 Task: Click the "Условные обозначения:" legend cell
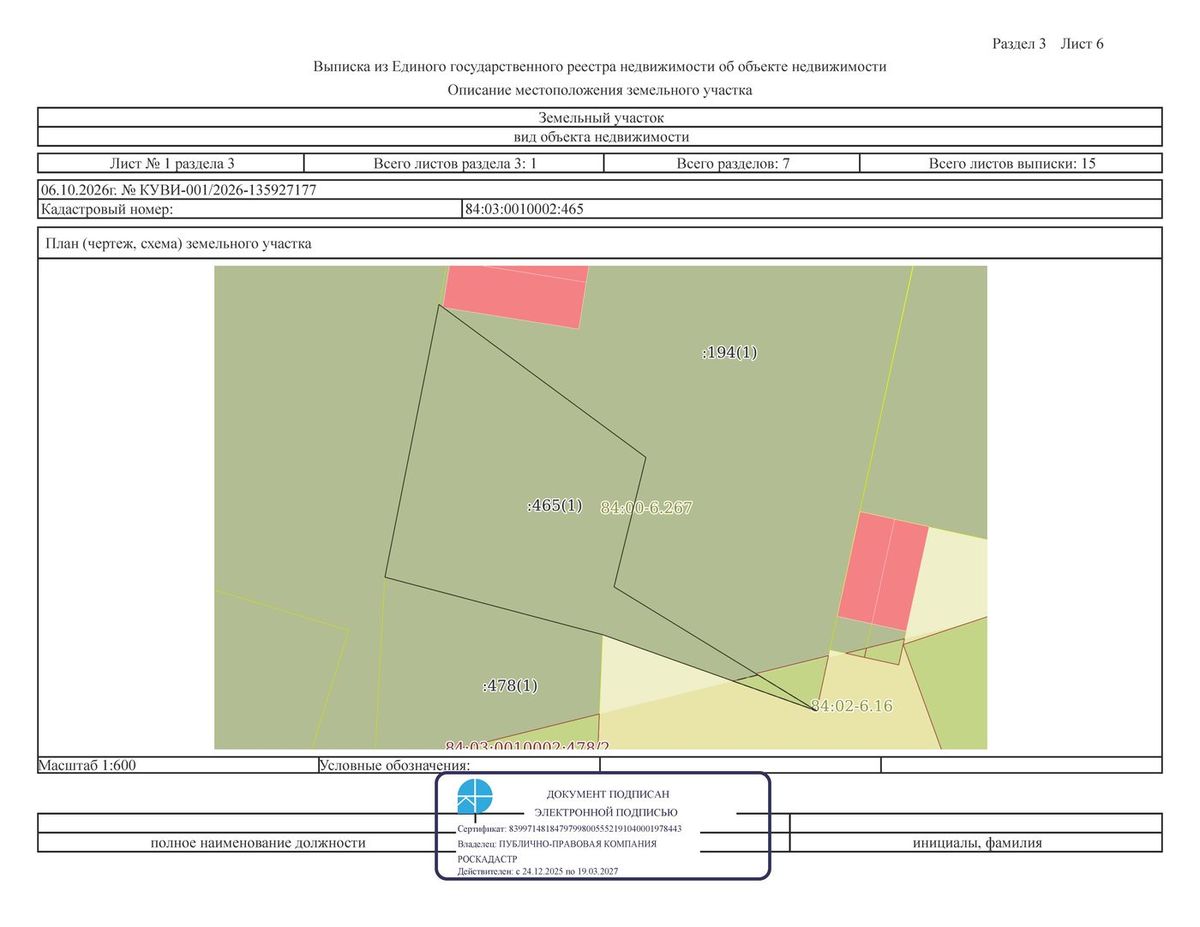(x=459, y=765)
